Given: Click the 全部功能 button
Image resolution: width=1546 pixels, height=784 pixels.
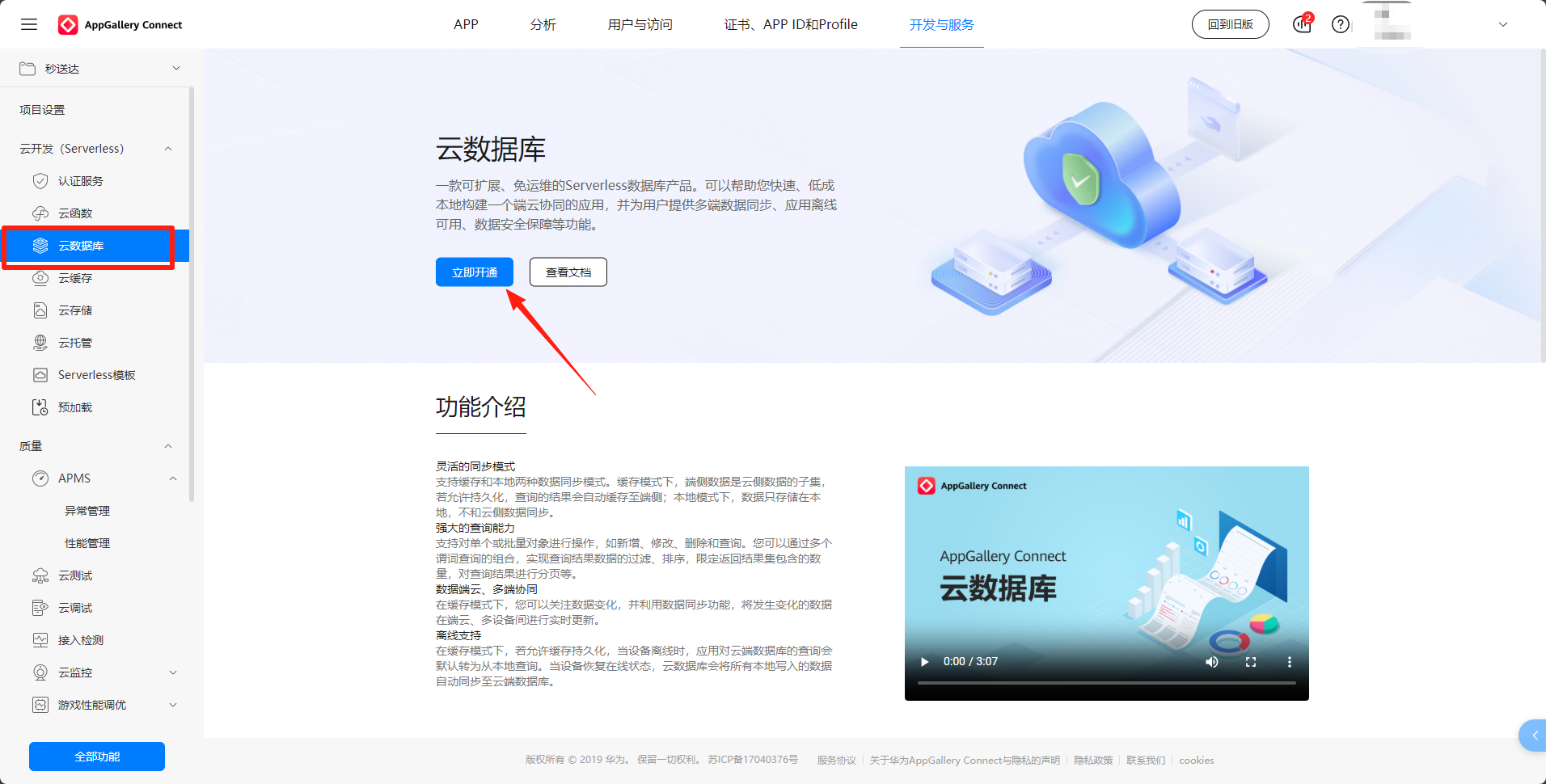Looking at the screenshot, I should point(97,757).
